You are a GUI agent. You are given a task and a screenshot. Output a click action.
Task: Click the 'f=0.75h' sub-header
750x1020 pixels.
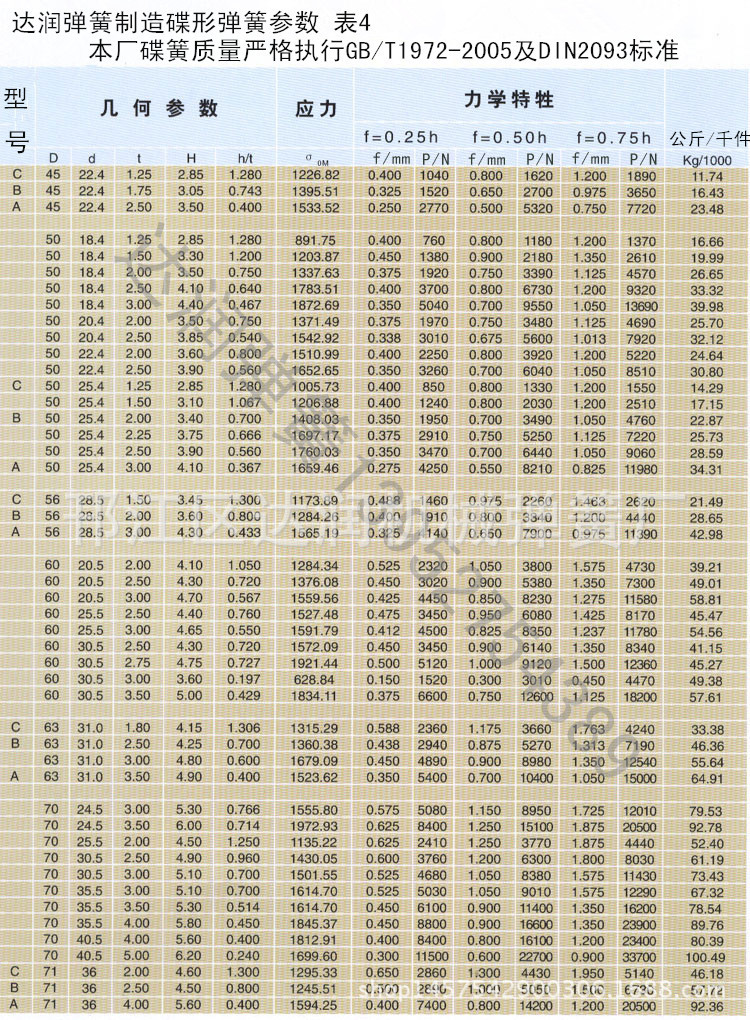pos(613,137)
